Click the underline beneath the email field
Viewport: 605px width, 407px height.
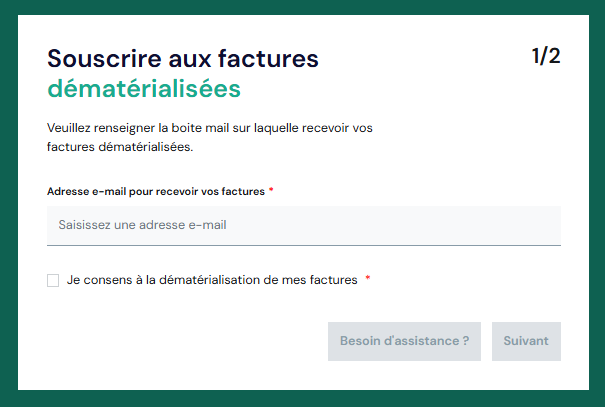tap(303, 245)
